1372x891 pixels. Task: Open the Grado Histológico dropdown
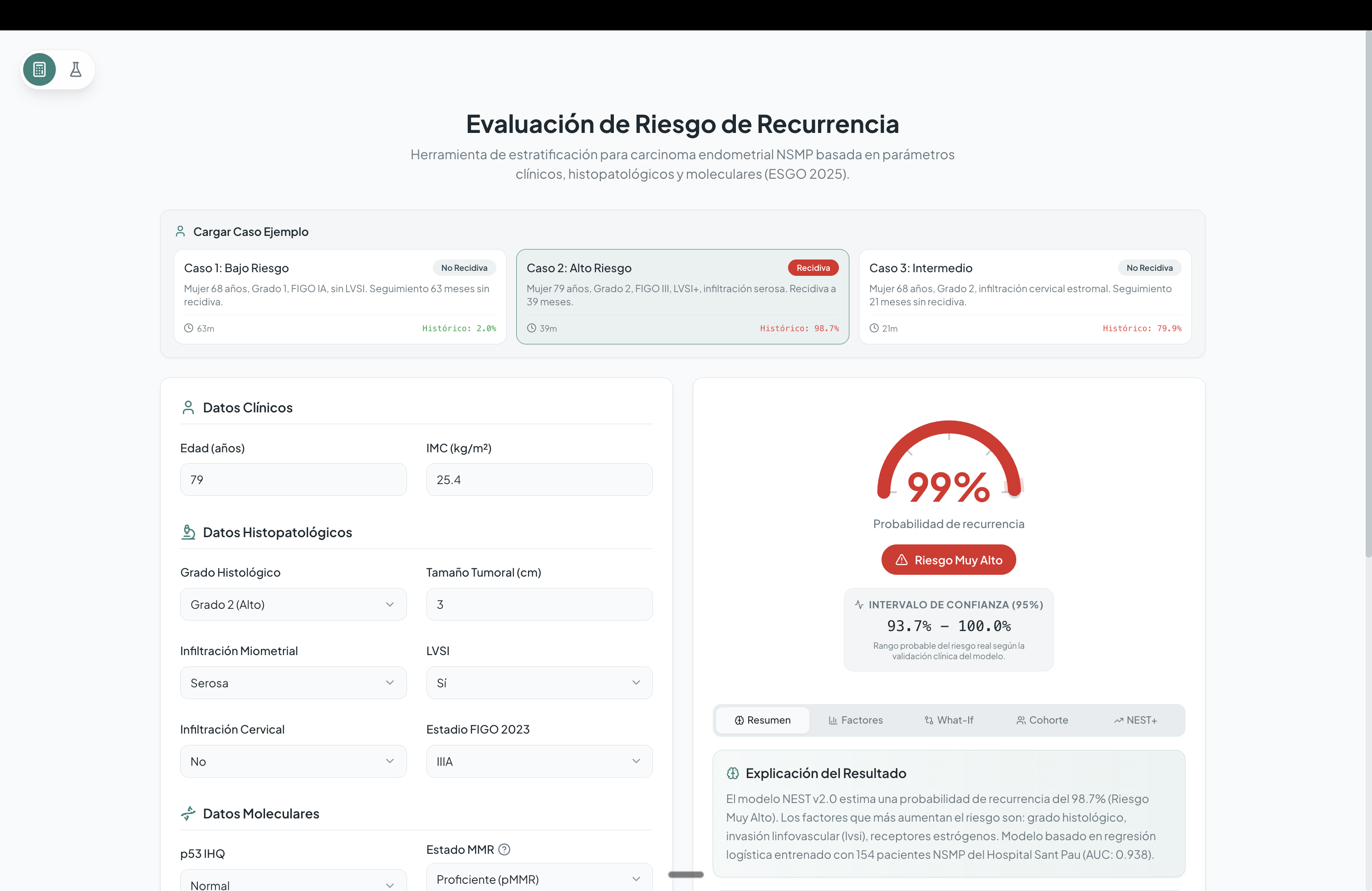pos(293,605)
